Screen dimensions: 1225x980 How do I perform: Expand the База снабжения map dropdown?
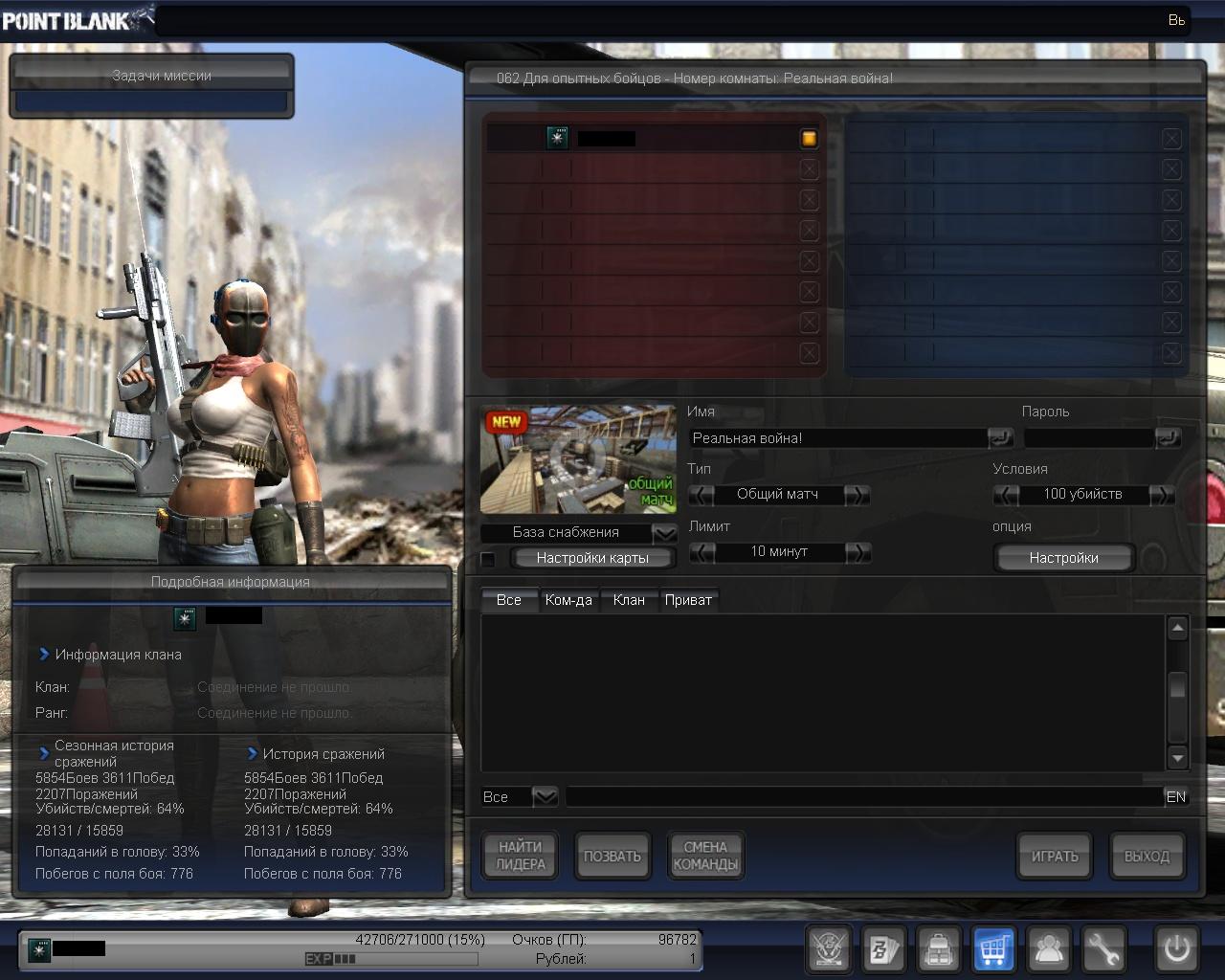pyautogui.click(x=664, y=533)
